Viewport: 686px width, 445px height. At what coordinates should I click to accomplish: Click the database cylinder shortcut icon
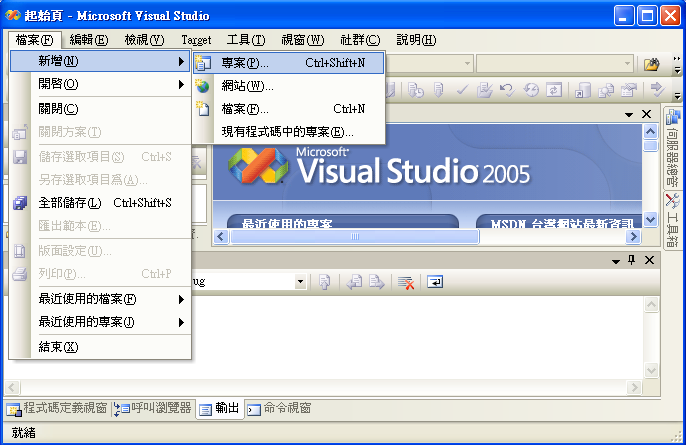tap(583, 90)
